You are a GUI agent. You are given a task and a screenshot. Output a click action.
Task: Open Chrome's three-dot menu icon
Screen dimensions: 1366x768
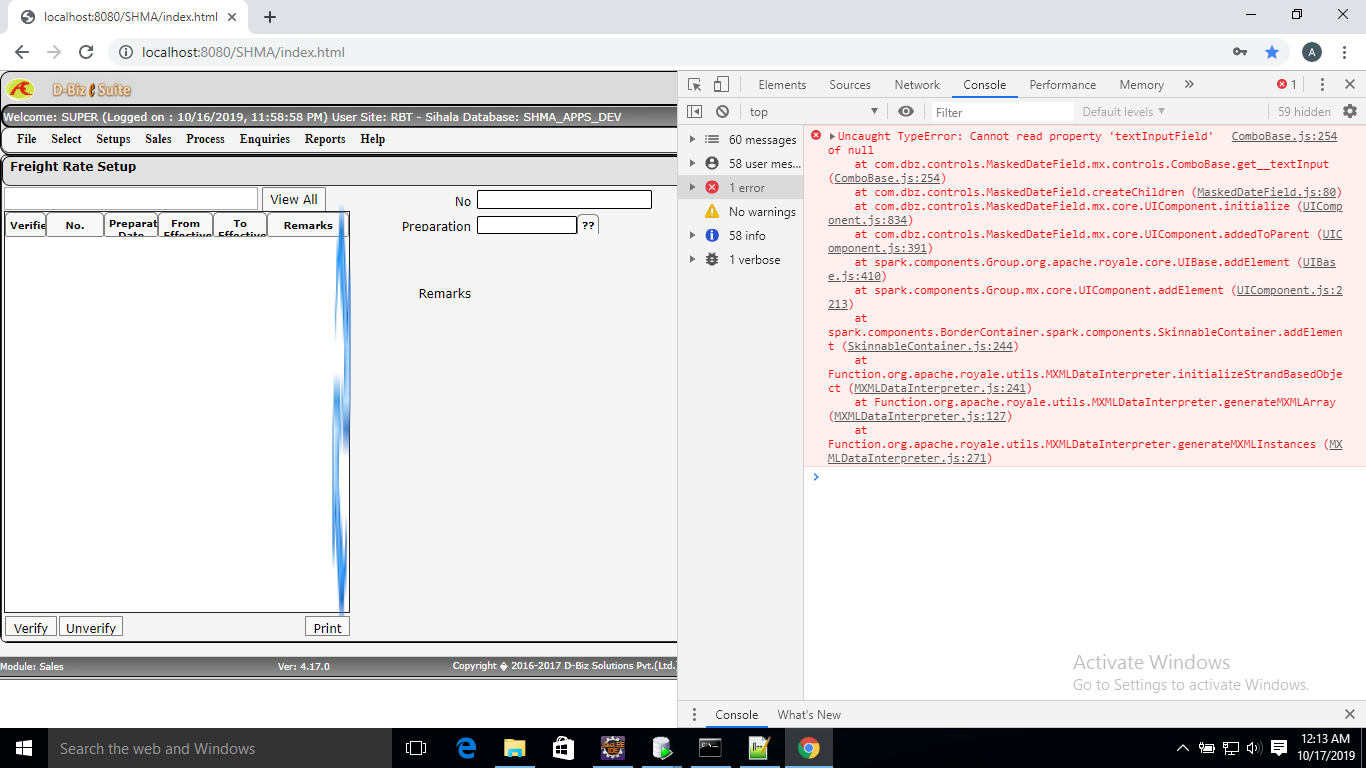click(1344, 52)
